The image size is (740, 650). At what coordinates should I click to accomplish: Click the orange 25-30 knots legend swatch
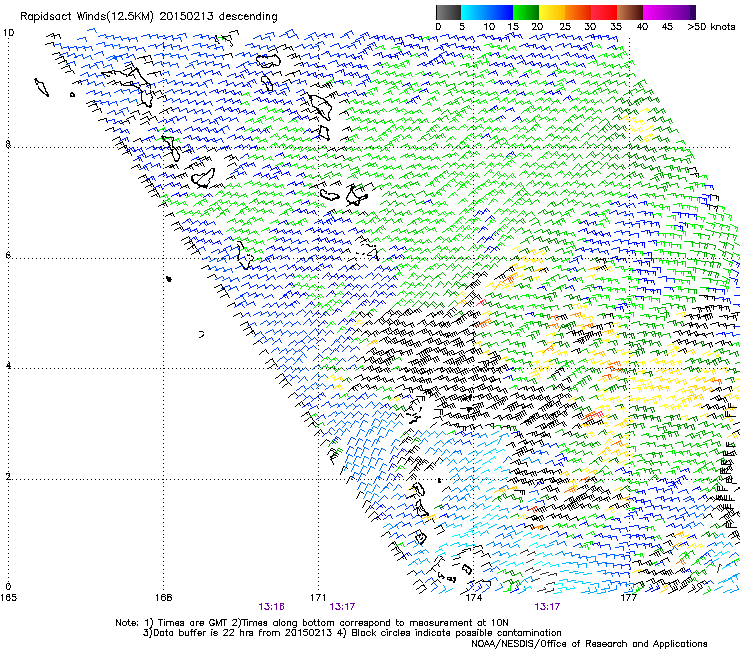click(578, 12)
